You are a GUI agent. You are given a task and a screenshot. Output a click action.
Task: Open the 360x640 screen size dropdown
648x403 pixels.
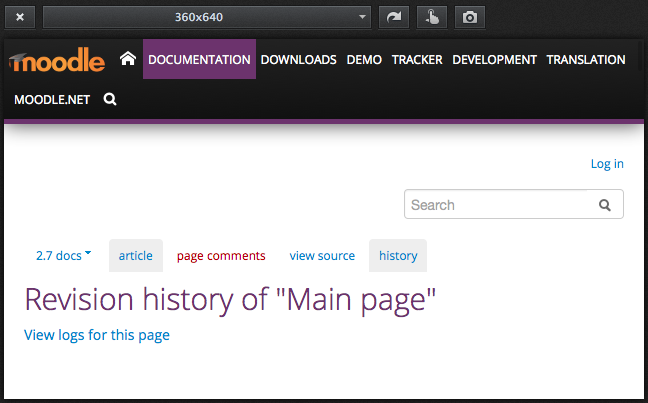pos(207,17)
